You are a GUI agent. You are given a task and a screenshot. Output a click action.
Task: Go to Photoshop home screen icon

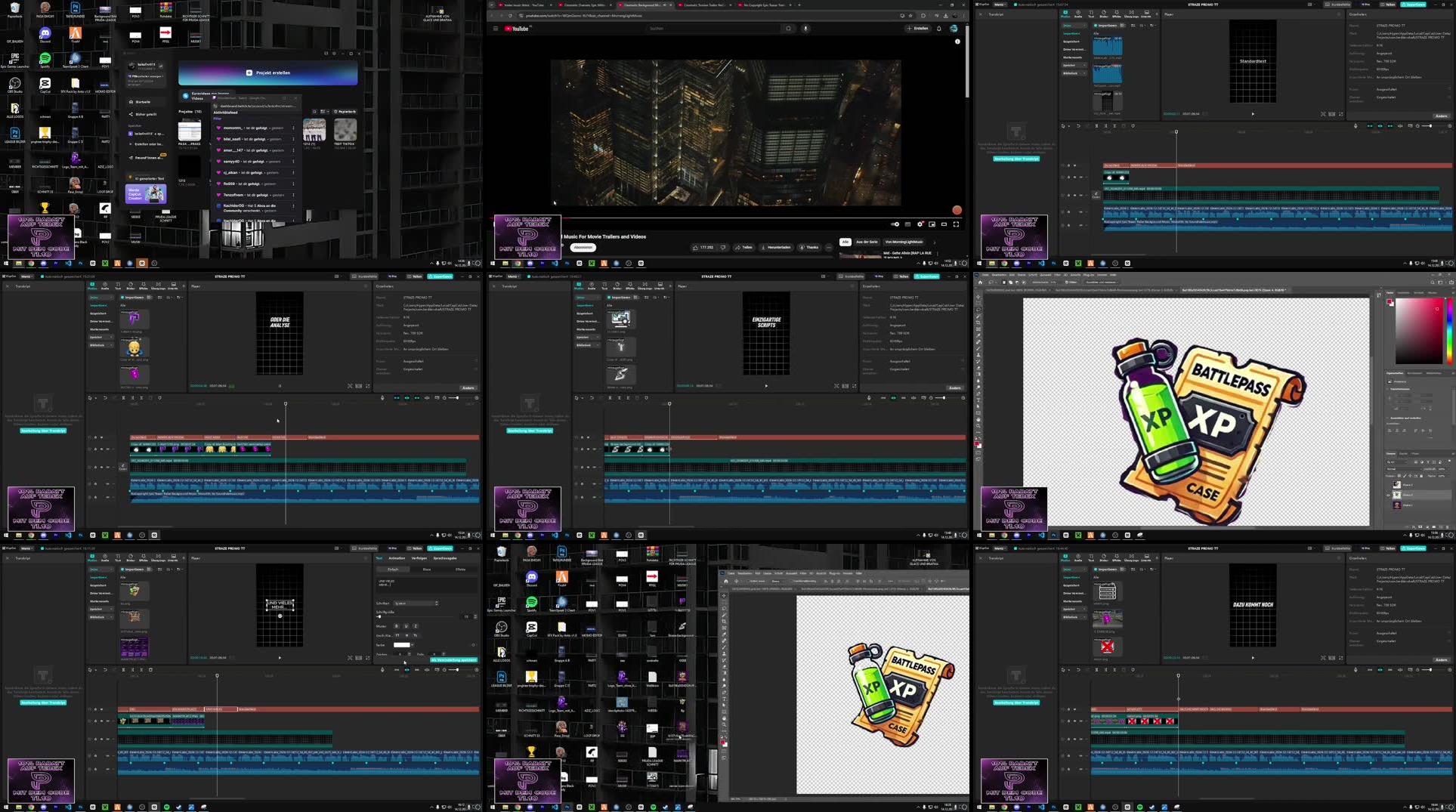pyautogui.click(x=980, y=283)
